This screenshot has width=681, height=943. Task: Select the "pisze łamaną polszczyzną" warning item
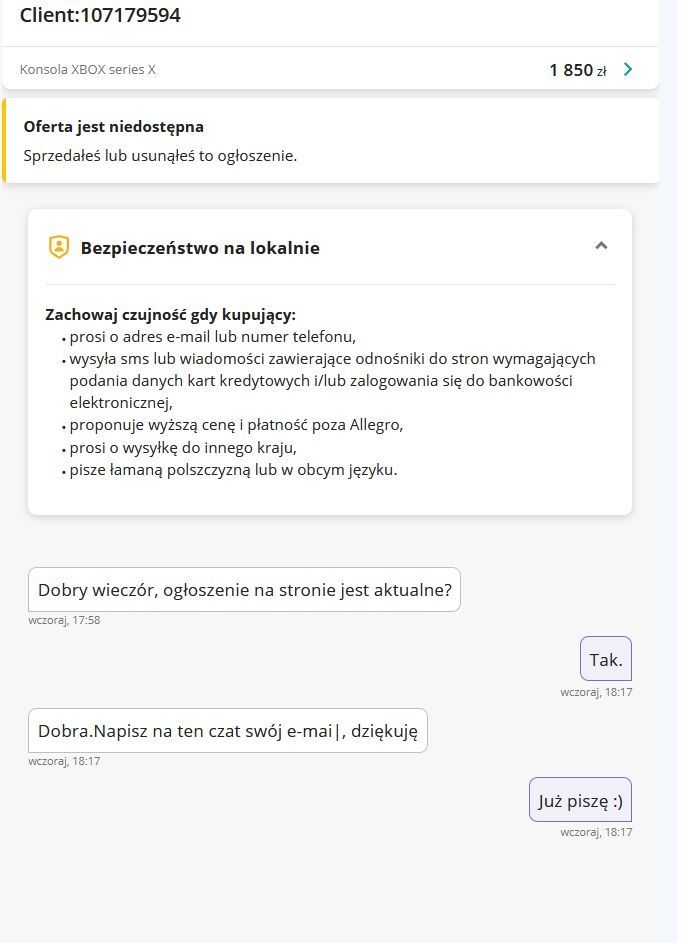point(233,469)
